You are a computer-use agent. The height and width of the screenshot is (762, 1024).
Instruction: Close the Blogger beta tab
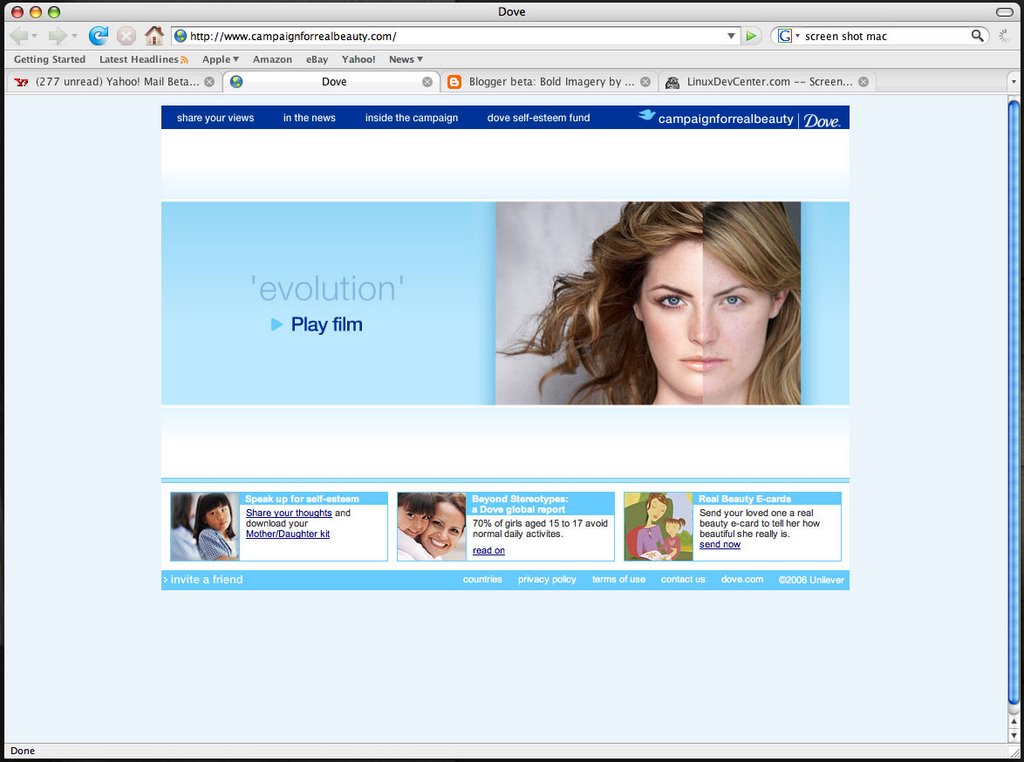645,82
